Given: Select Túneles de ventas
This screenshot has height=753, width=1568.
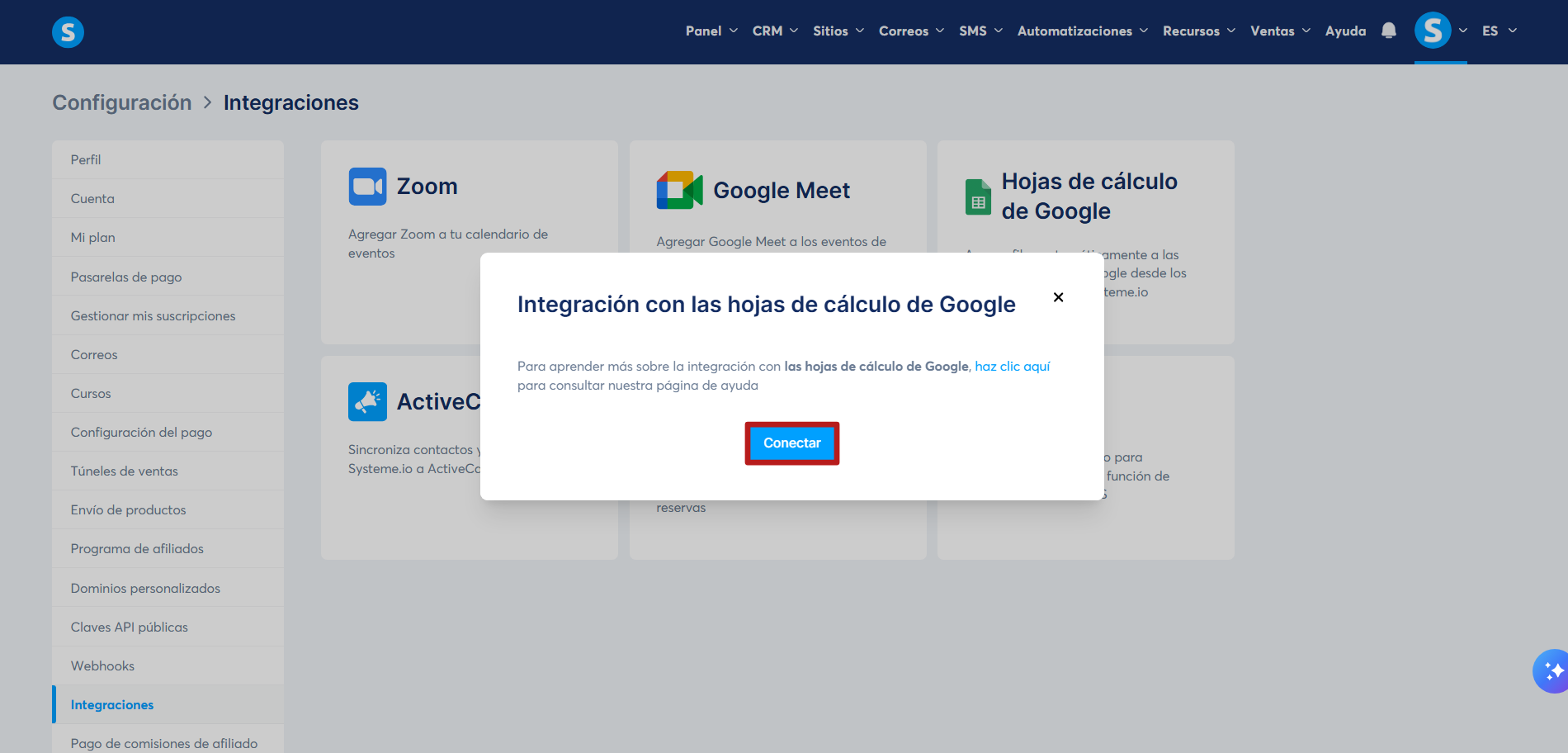Looking at the screenshot, I should click(x=168, y=471).
